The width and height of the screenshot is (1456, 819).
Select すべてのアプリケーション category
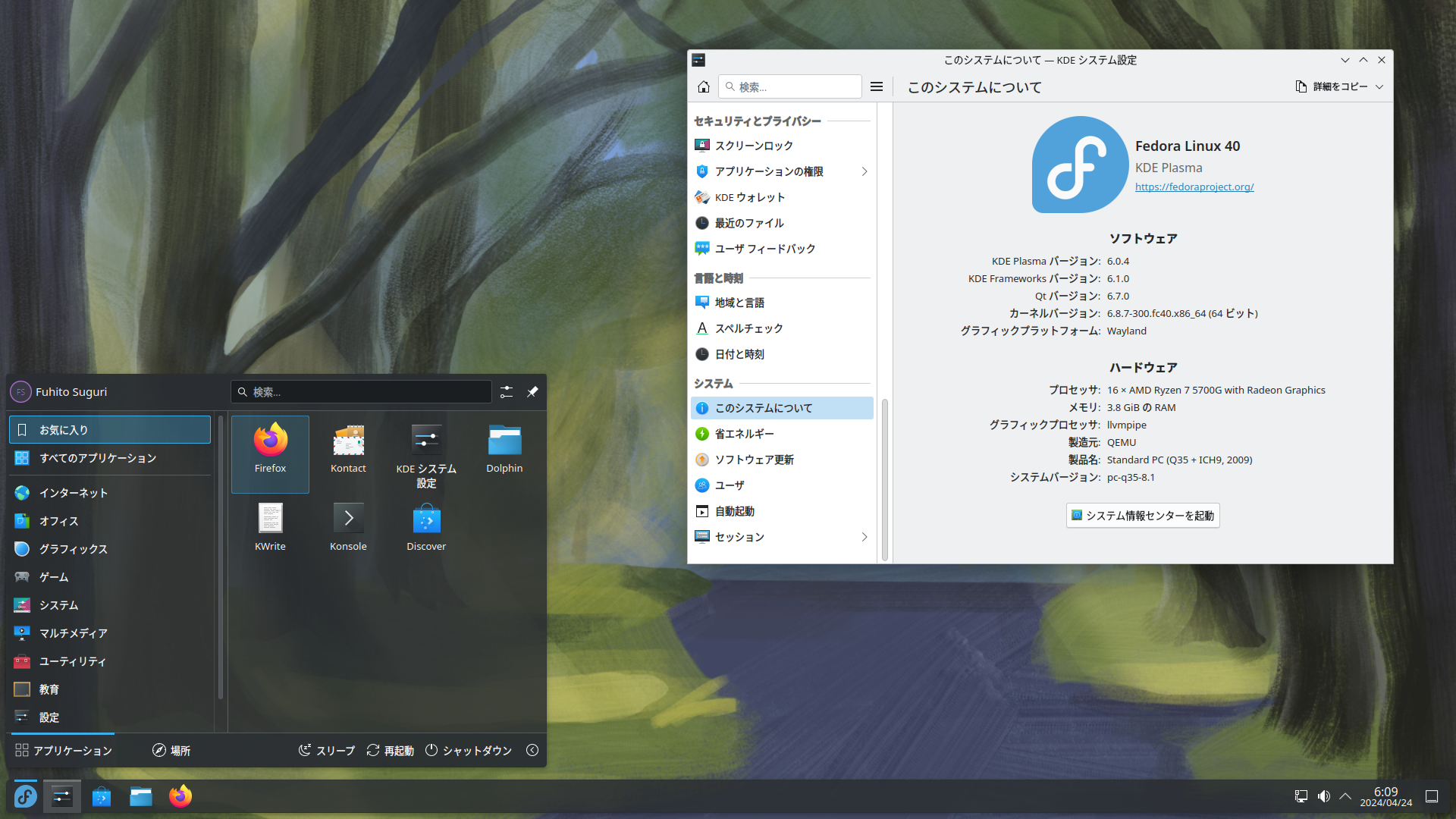98,458
